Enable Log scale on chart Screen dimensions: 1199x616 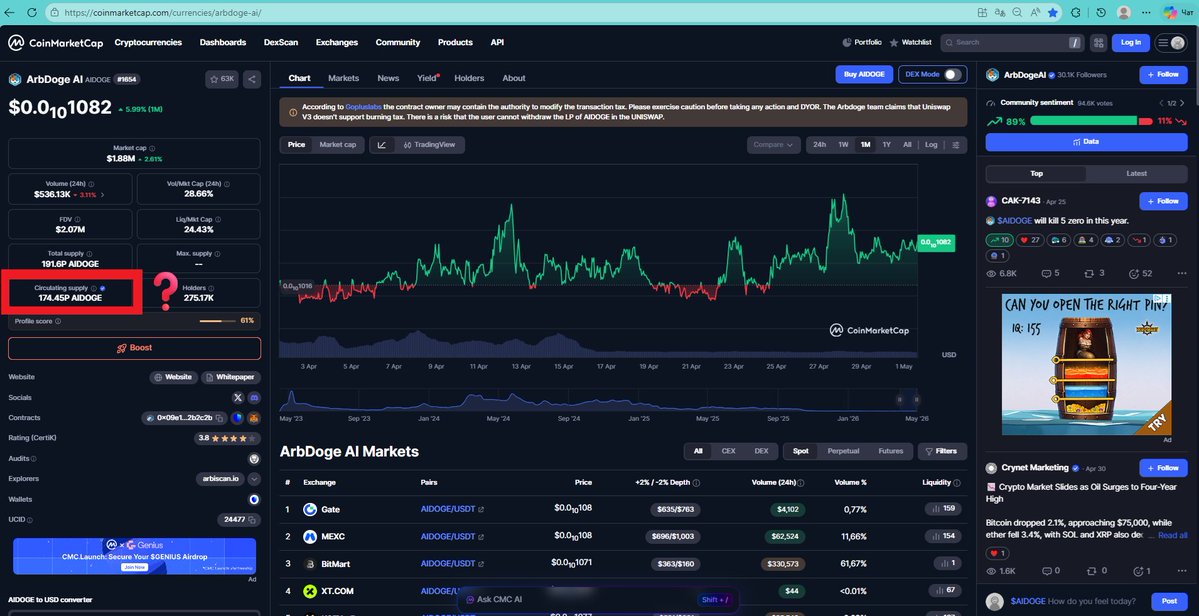[x=931, y=144]
